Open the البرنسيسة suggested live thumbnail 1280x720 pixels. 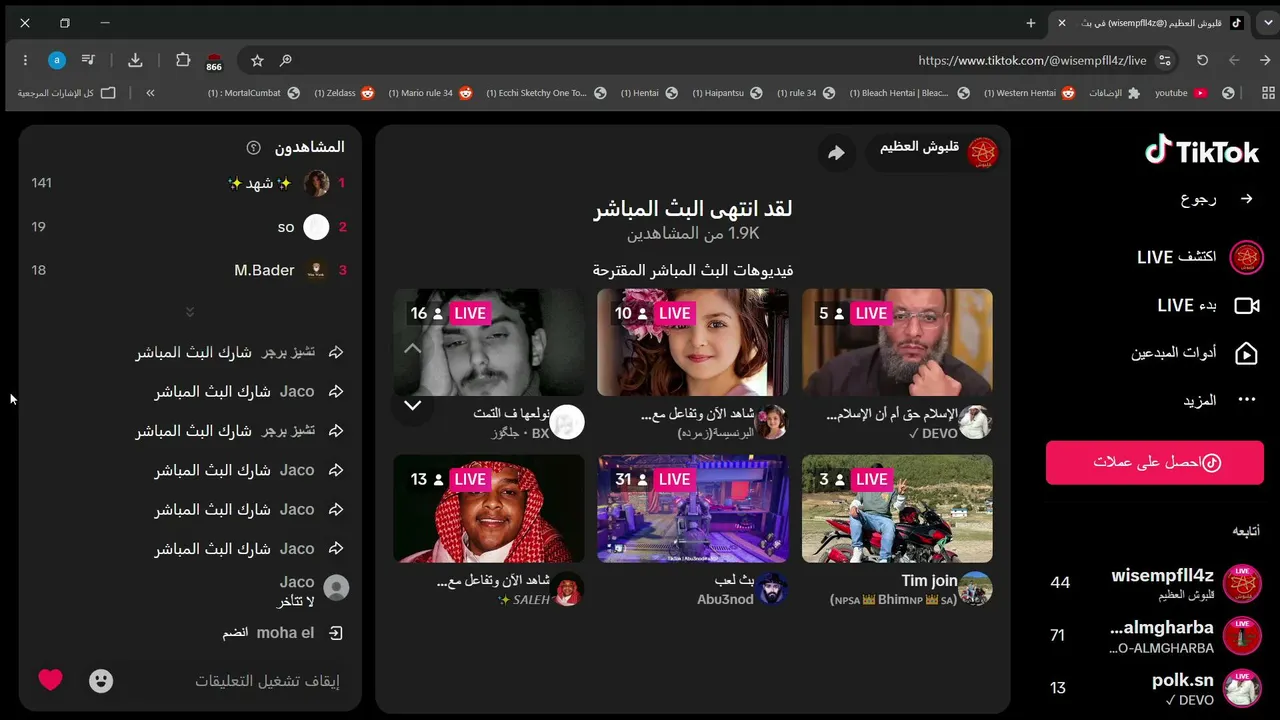(x=692, y=343)
